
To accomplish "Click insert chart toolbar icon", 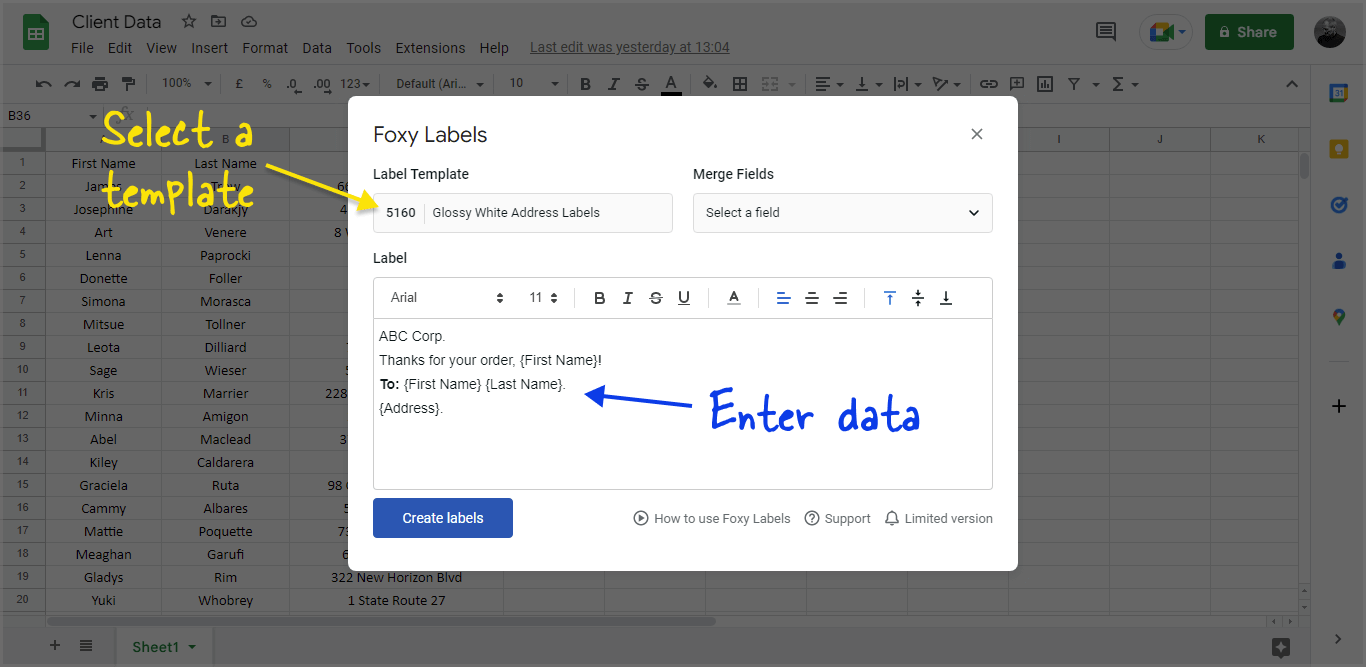I will pos(1045,84).
